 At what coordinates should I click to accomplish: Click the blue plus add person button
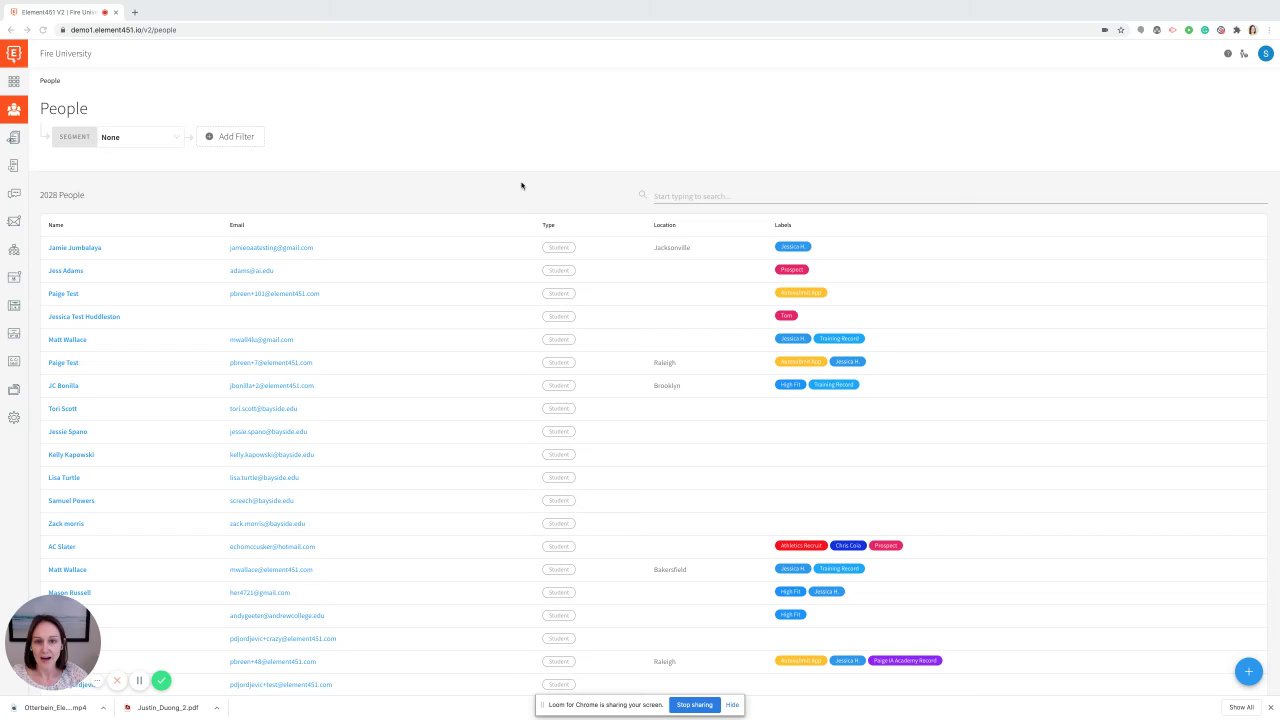pos(1248,671)
